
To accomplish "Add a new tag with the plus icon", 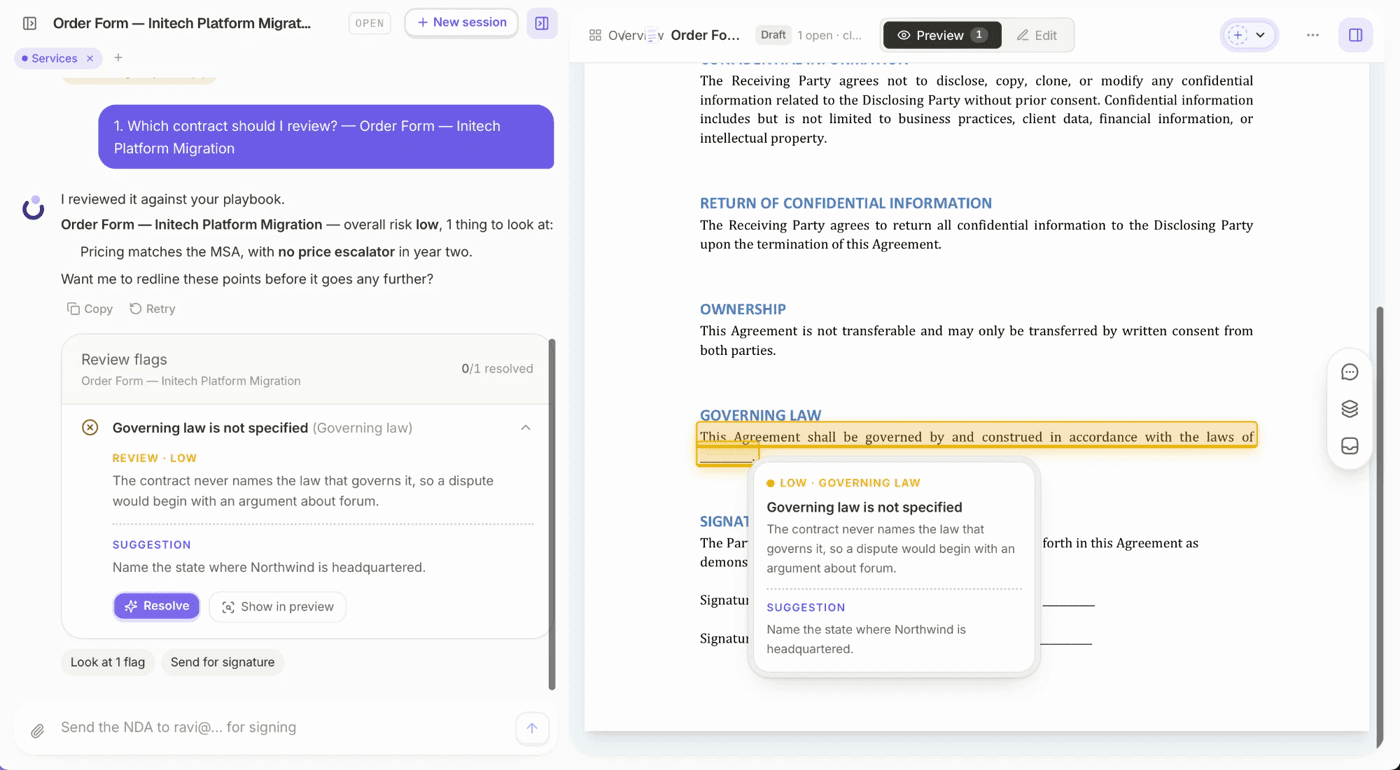I will [x=118, y=58].
